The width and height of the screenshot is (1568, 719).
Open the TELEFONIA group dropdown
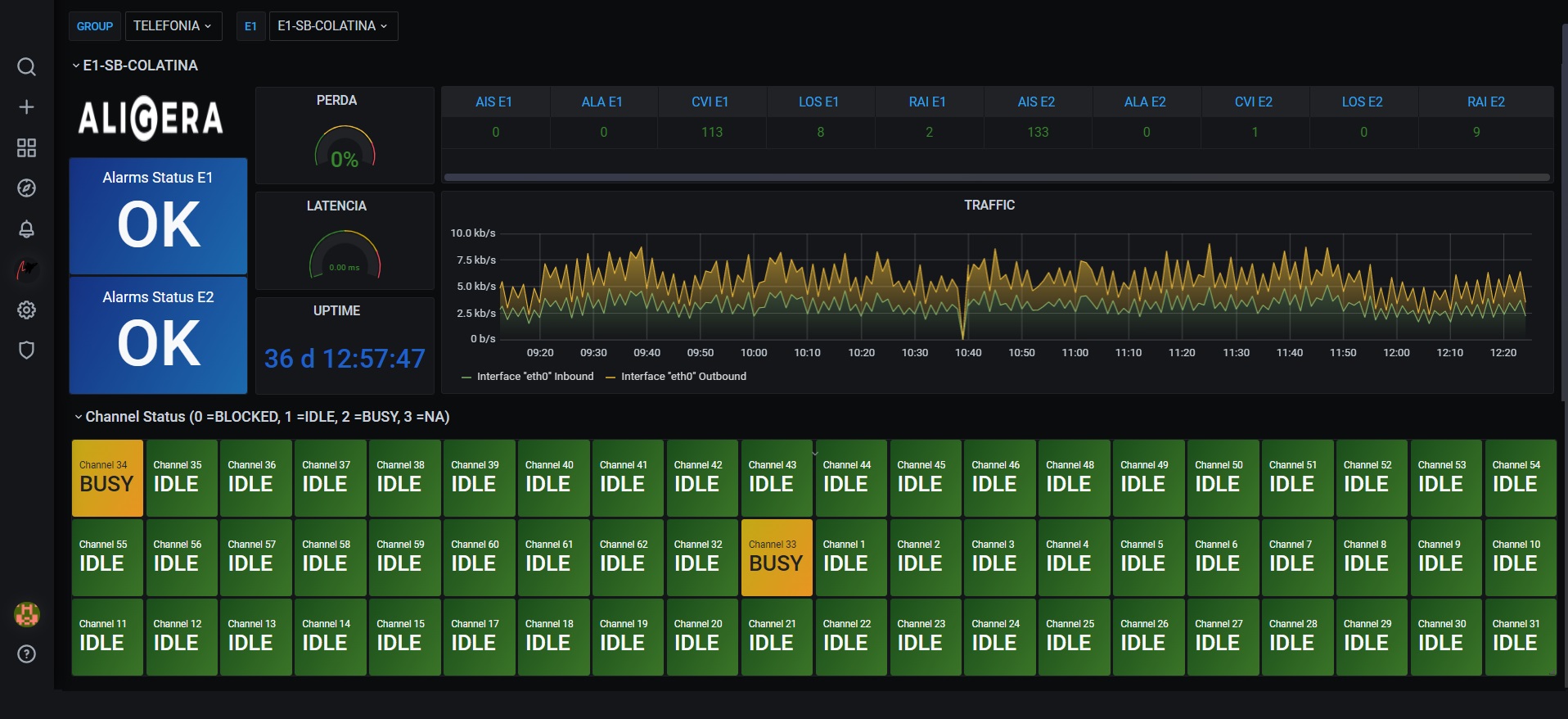click(172, 26)
